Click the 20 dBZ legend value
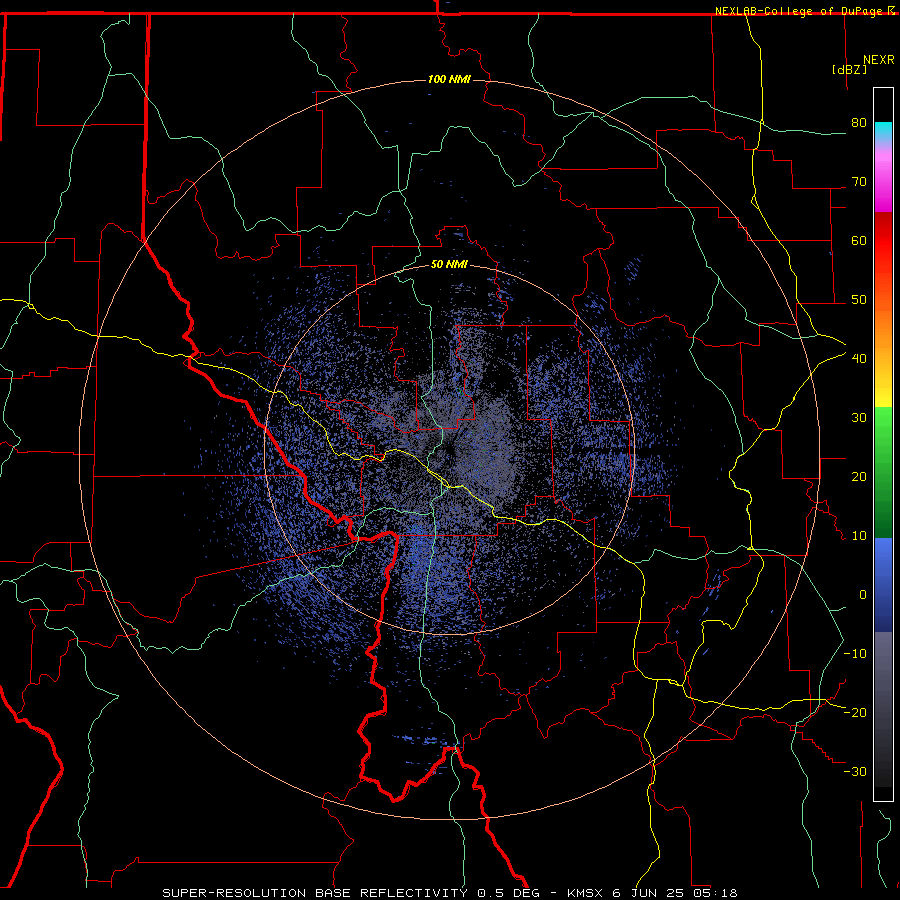 859,476
